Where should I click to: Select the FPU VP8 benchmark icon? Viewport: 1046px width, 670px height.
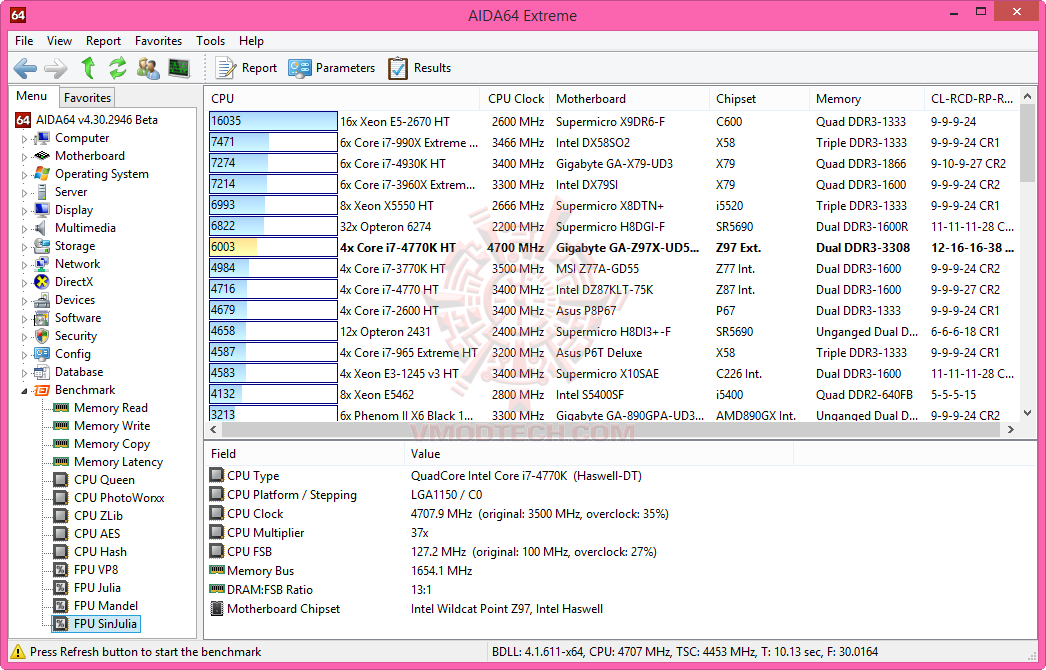tap(61, 569)
